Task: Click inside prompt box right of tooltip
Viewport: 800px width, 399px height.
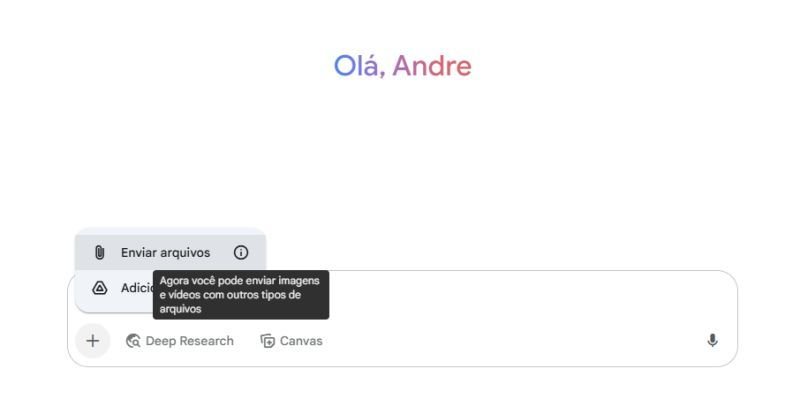Action: 510,296
